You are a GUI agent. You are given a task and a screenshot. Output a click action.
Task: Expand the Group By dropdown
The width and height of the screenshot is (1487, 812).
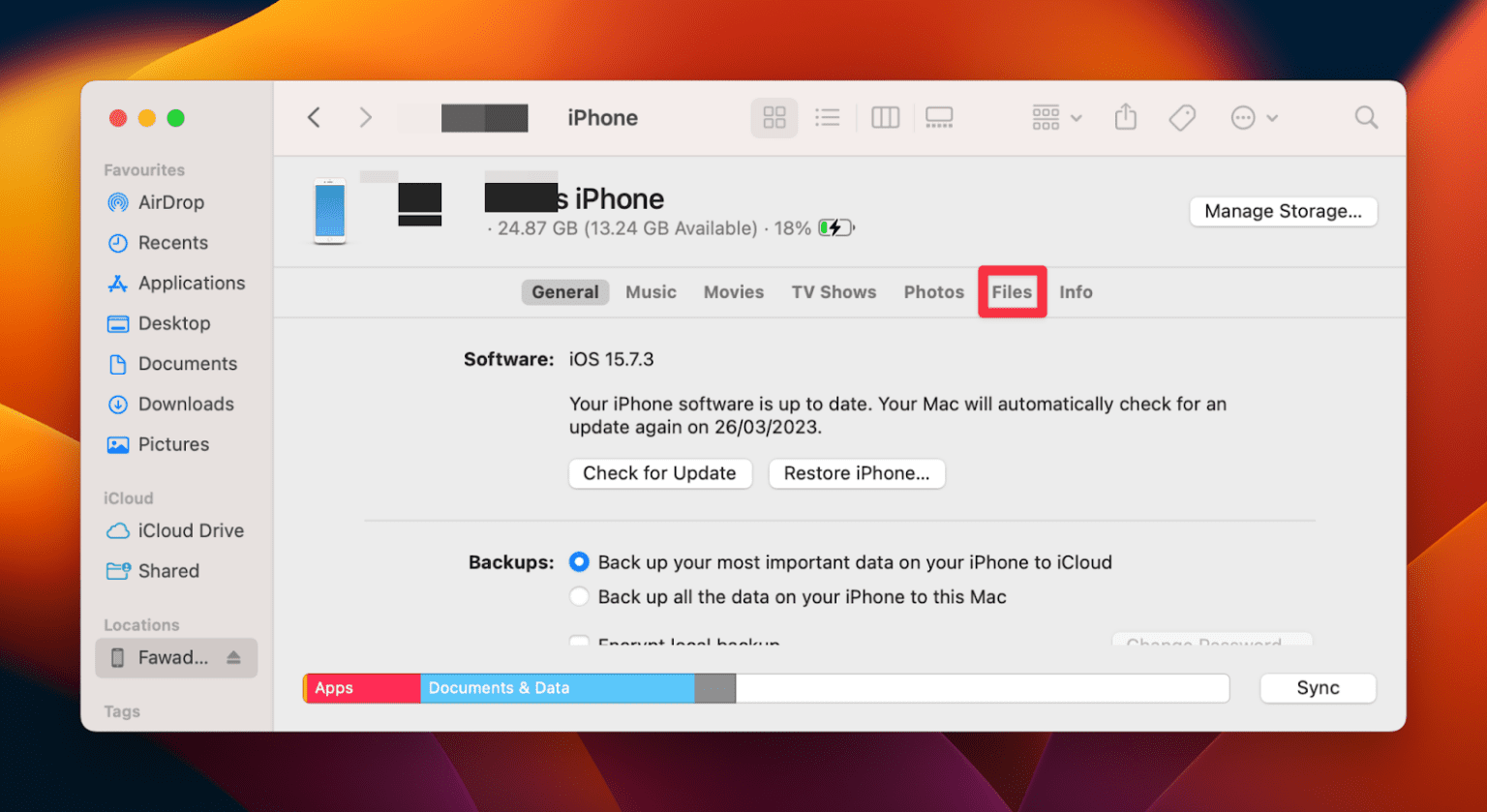click(1056, 118)
